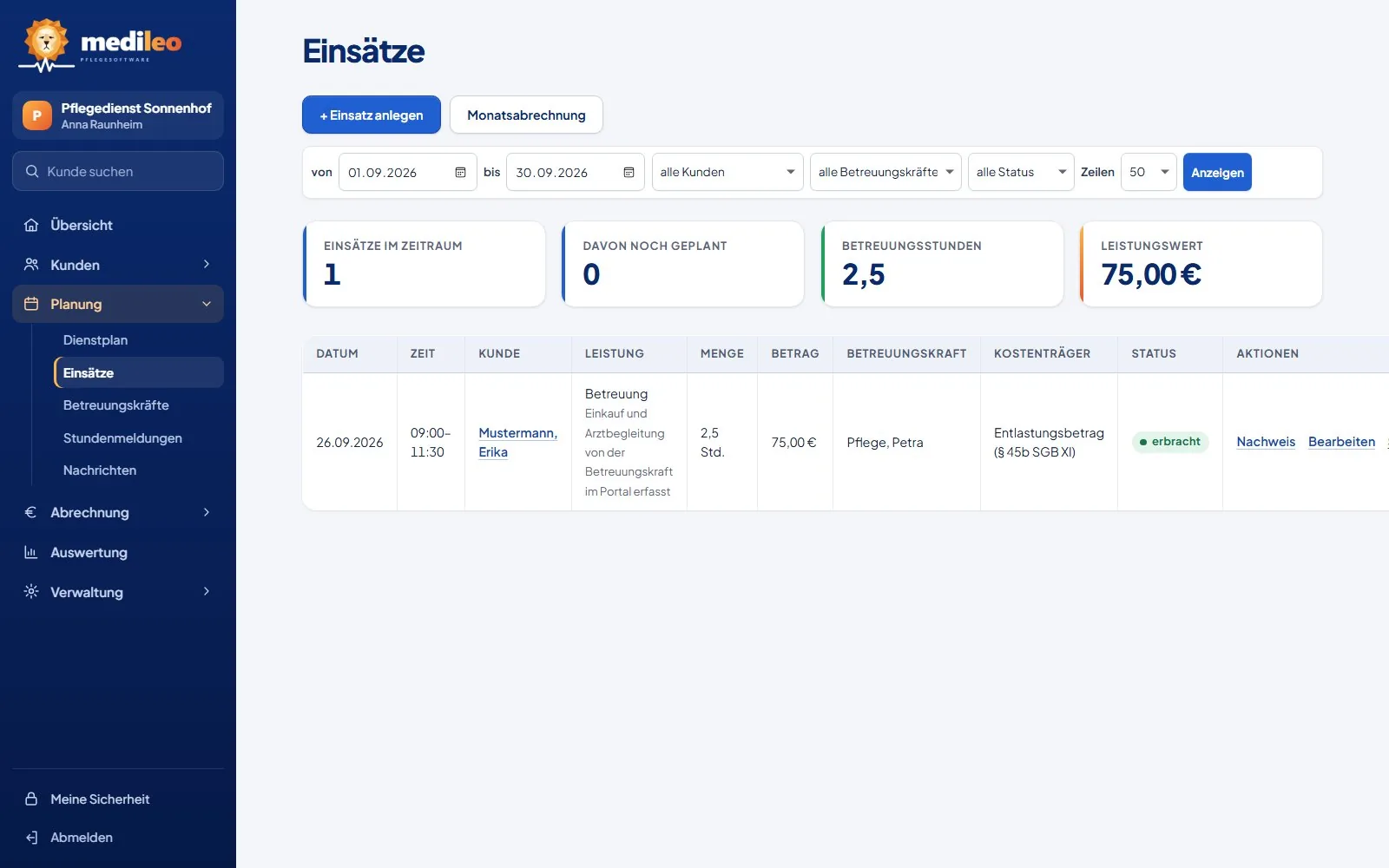Open Stundenmeldungen in the sidebar

coord(122,438)
